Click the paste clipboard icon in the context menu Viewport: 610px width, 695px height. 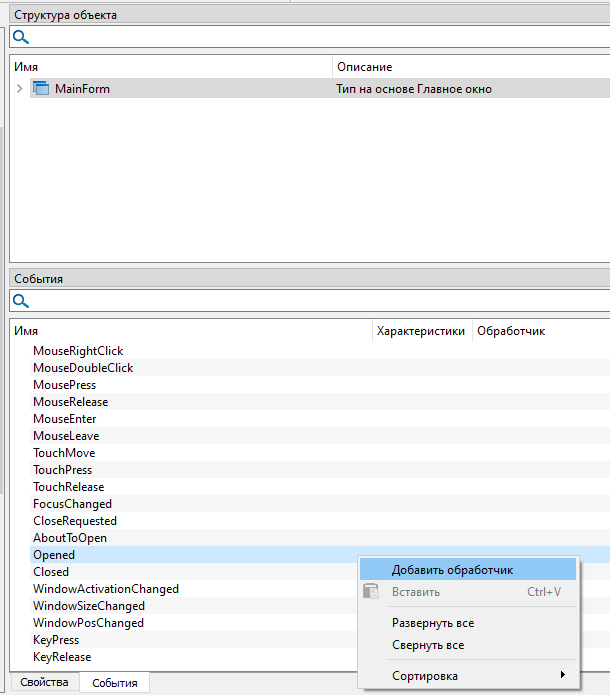point(371,592)
